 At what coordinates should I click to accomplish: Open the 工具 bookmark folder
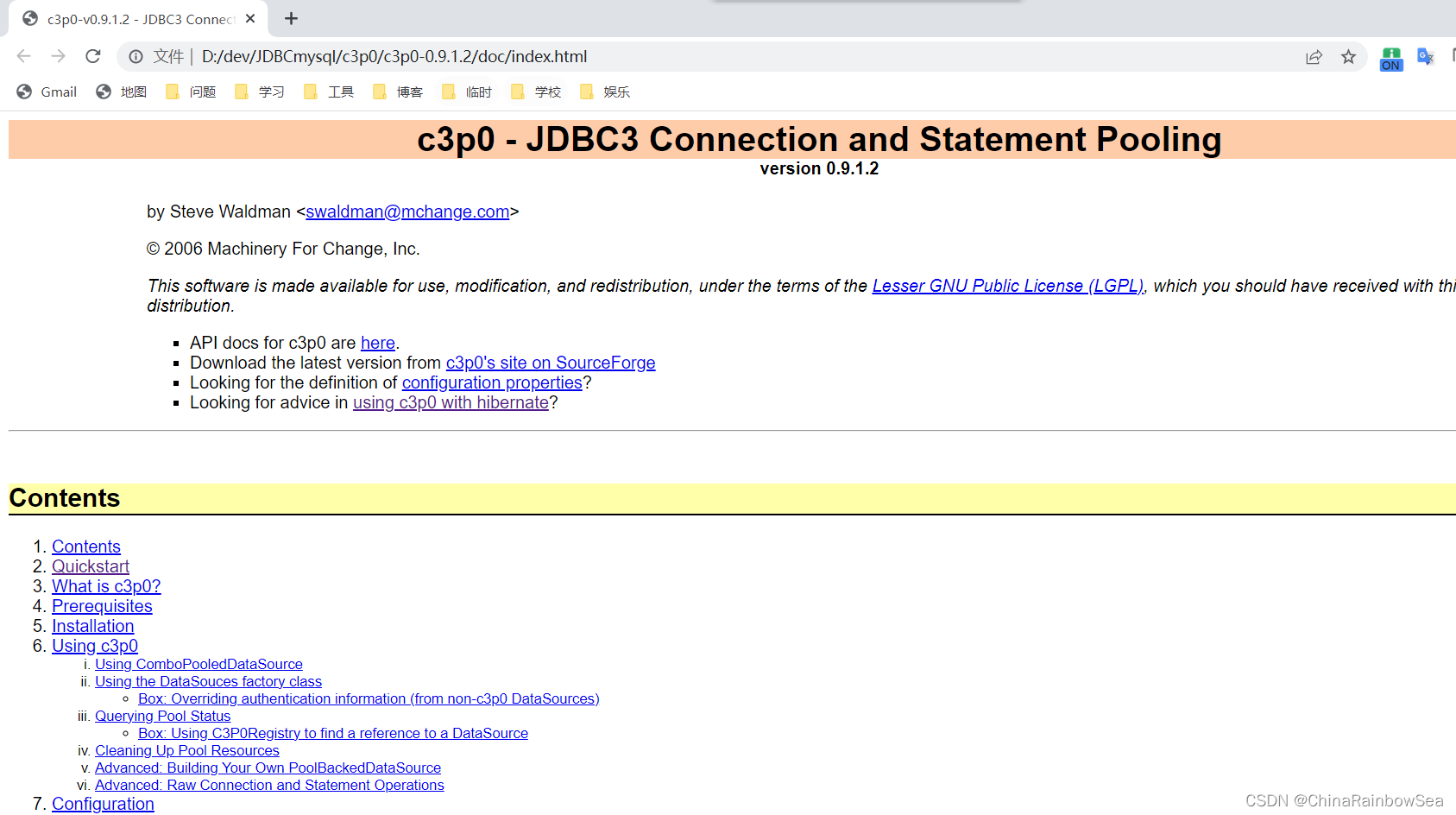tap(329, 92)
